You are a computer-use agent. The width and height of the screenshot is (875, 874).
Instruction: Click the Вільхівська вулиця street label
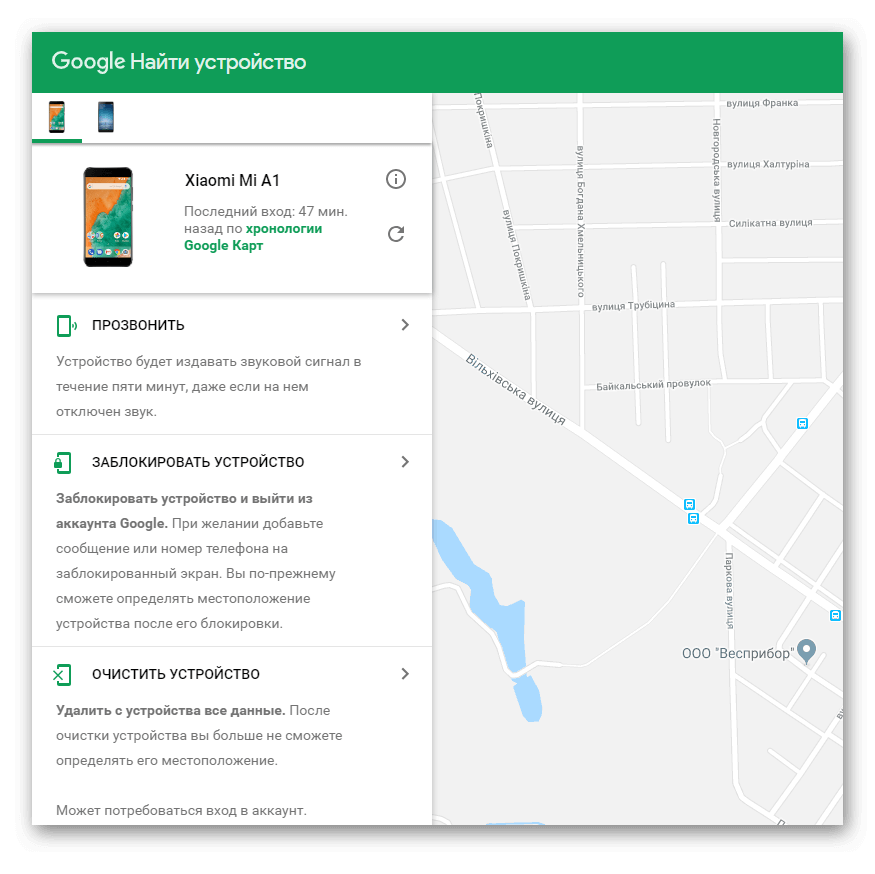(x=516, y=389)
